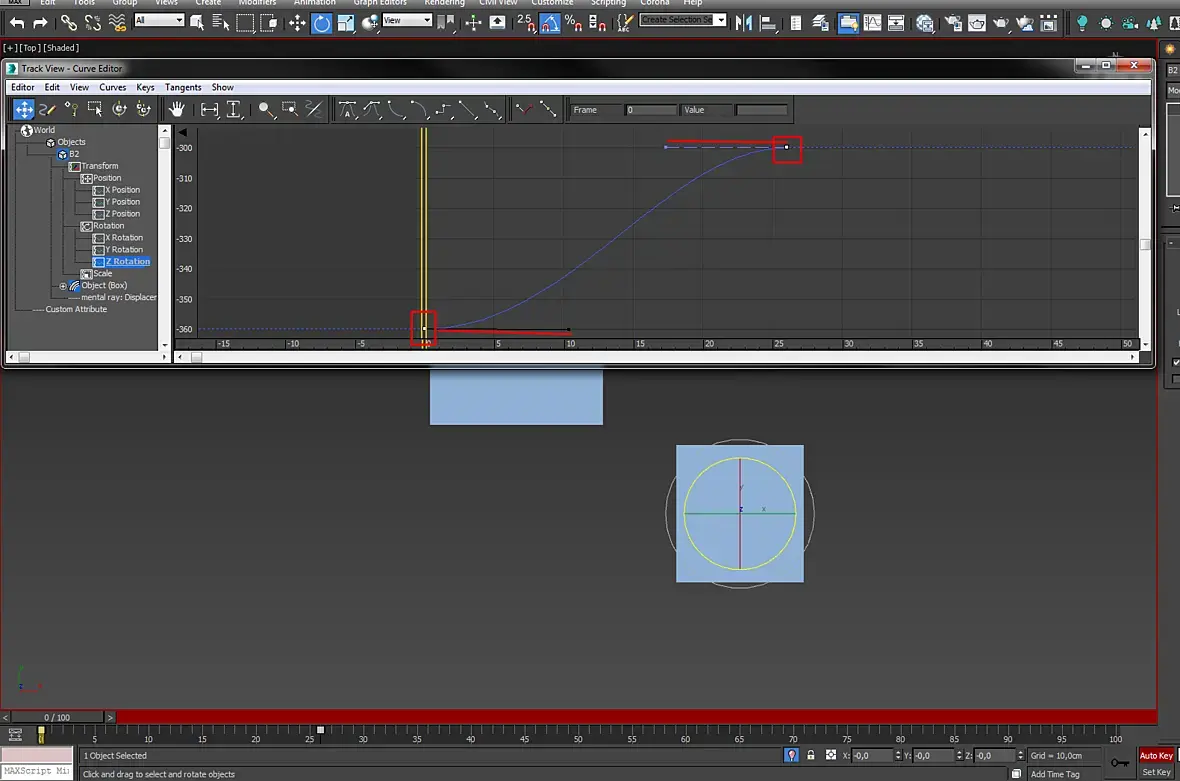Activate the Select and Scale tool

(345, 23)
